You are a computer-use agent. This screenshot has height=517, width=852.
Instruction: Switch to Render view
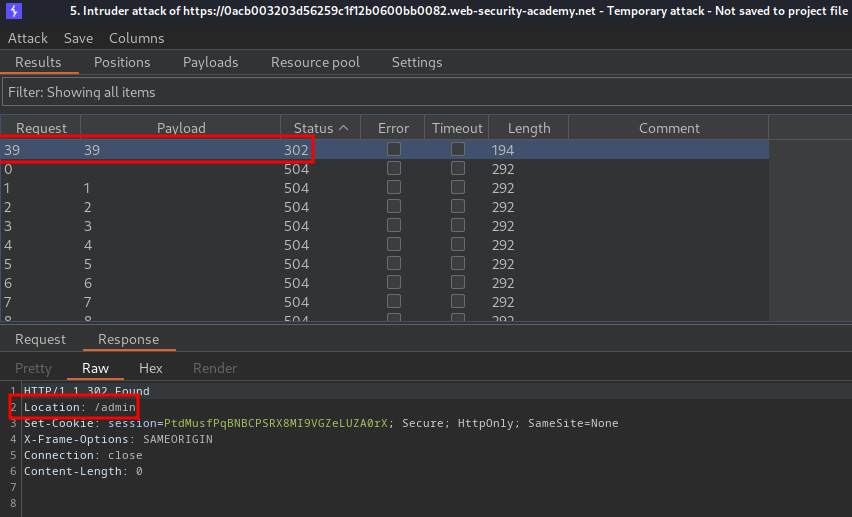click(x=215, y=368)
